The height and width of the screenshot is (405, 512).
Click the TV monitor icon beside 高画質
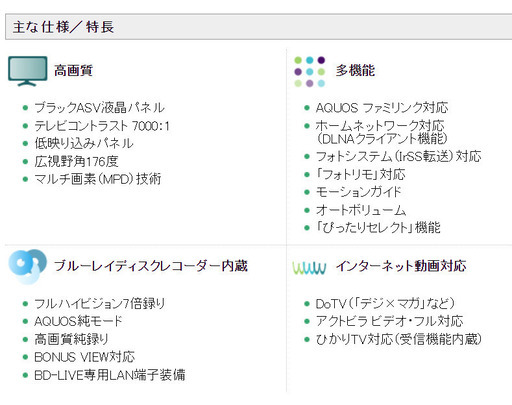pos(28,71)
